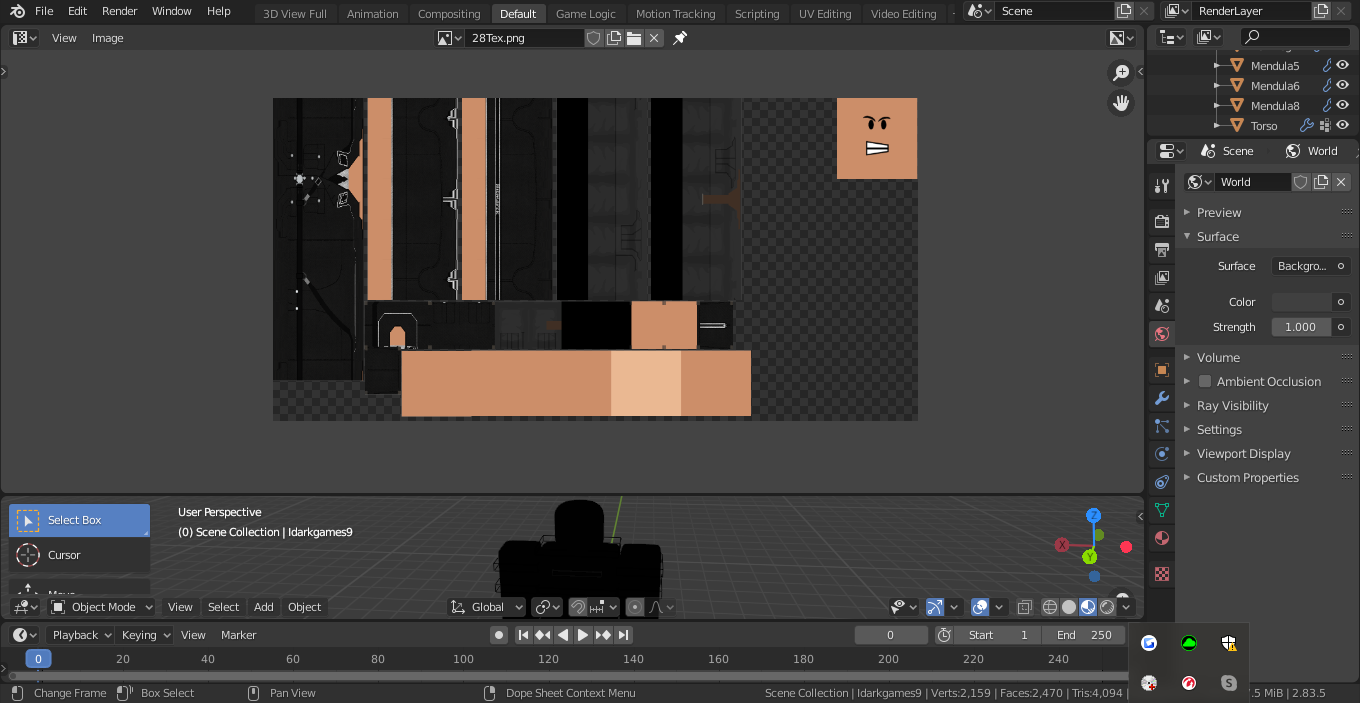
Task: Jump to timeline end frame
Action: coord(623,635)
